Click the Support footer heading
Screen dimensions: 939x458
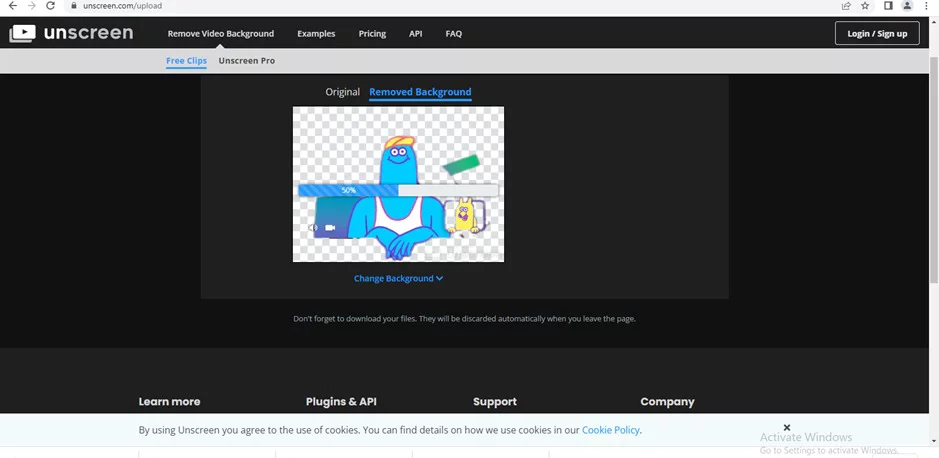point(495,402)
